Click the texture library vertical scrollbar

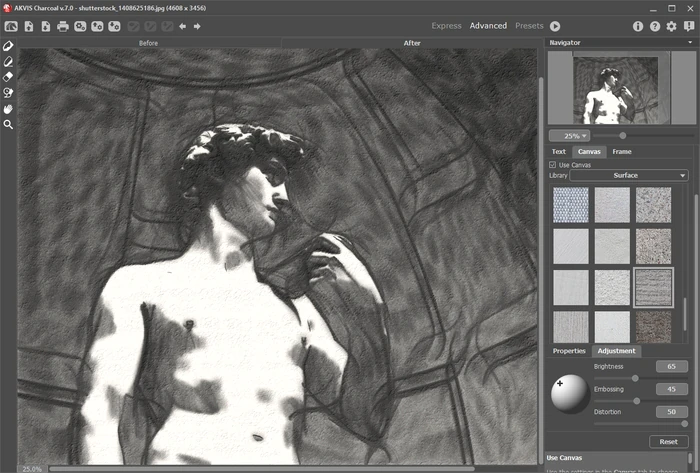[685, 315]
